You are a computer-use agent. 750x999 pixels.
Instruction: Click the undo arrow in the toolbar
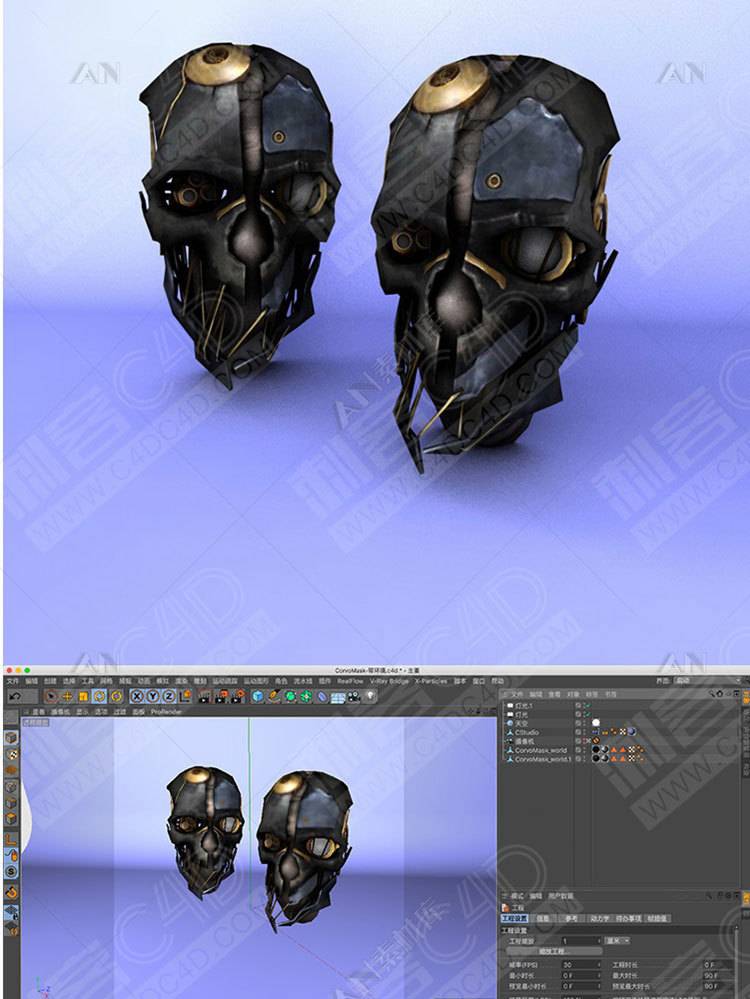click(14, 696)
